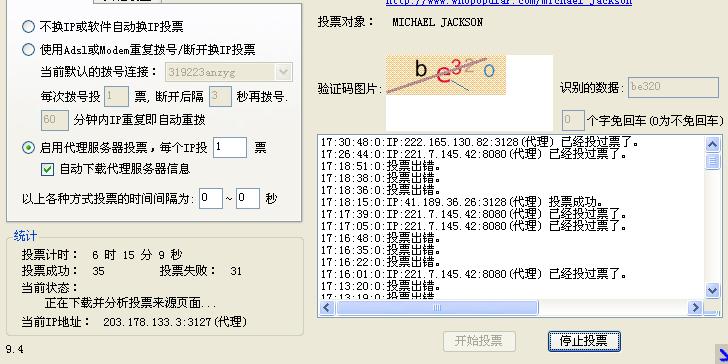Click the vertical scrollbar thumb in log

(713, 162)
